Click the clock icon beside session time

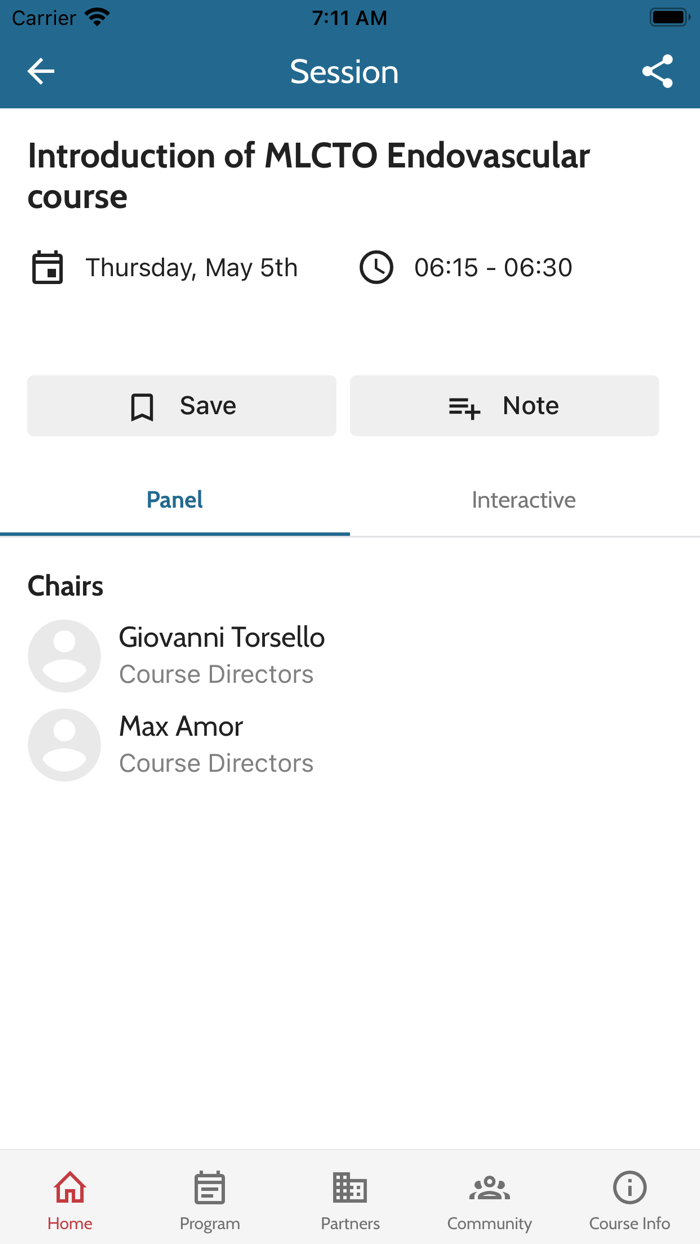coord(376,268)
